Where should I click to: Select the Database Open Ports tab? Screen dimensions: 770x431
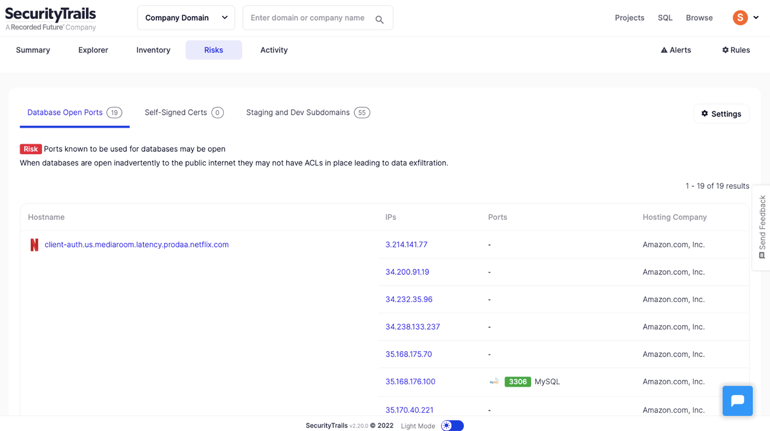pyautogui.click(x=75, y=112)
